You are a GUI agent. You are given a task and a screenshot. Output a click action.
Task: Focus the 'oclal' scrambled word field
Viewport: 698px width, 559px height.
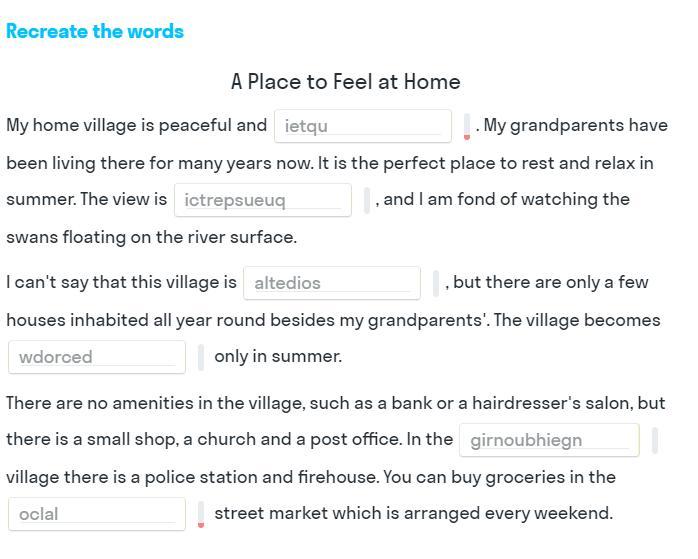pos(96,514)
